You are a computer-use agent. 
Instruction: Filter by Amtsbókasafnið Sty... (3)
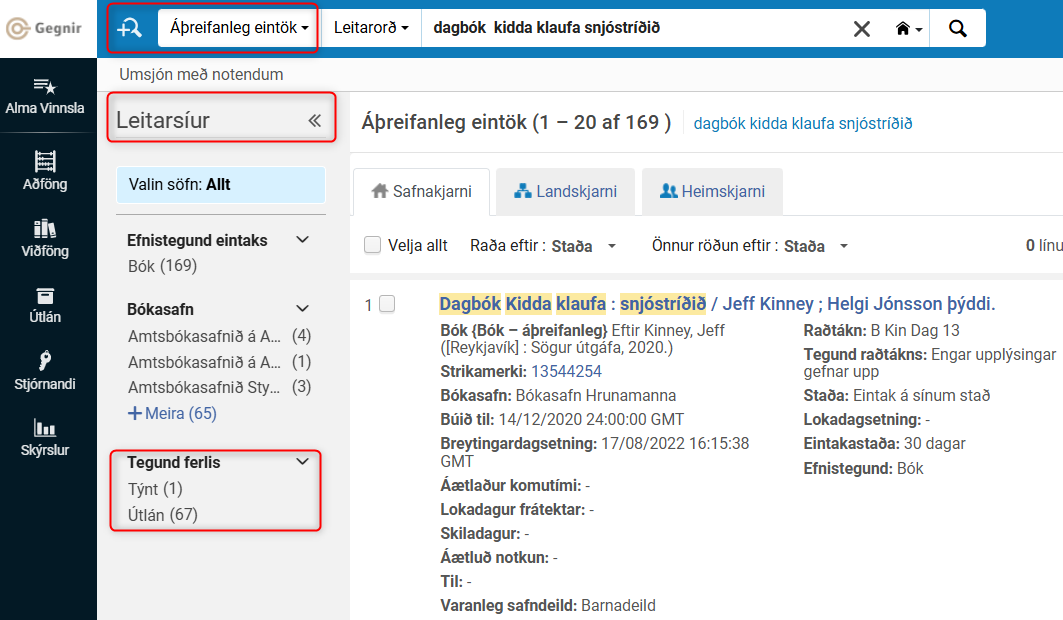tap(220, 388)
